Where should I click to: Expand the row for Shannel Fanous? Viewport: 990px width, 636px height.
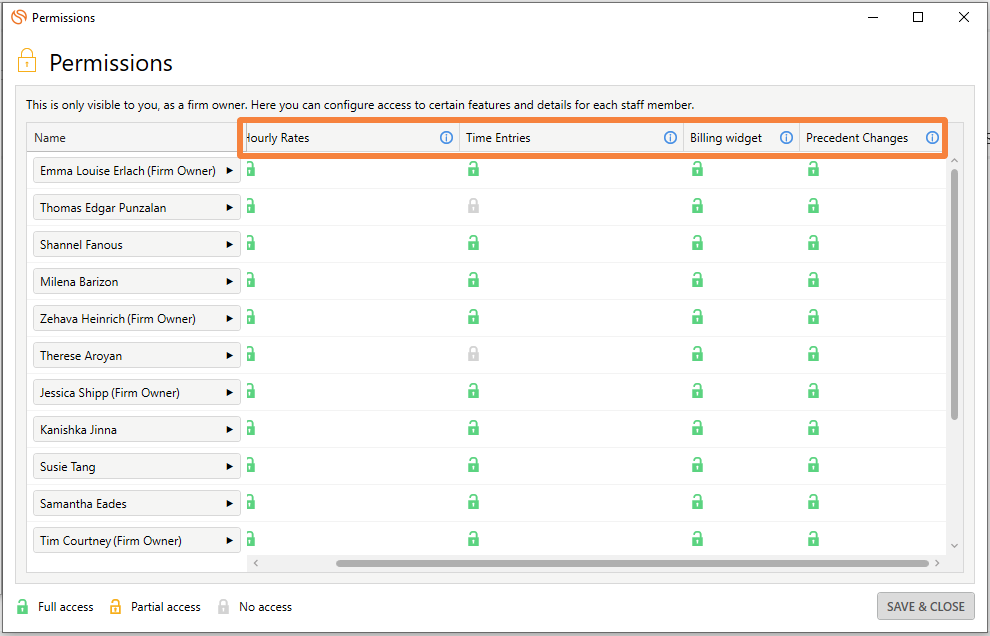point(230,243)
